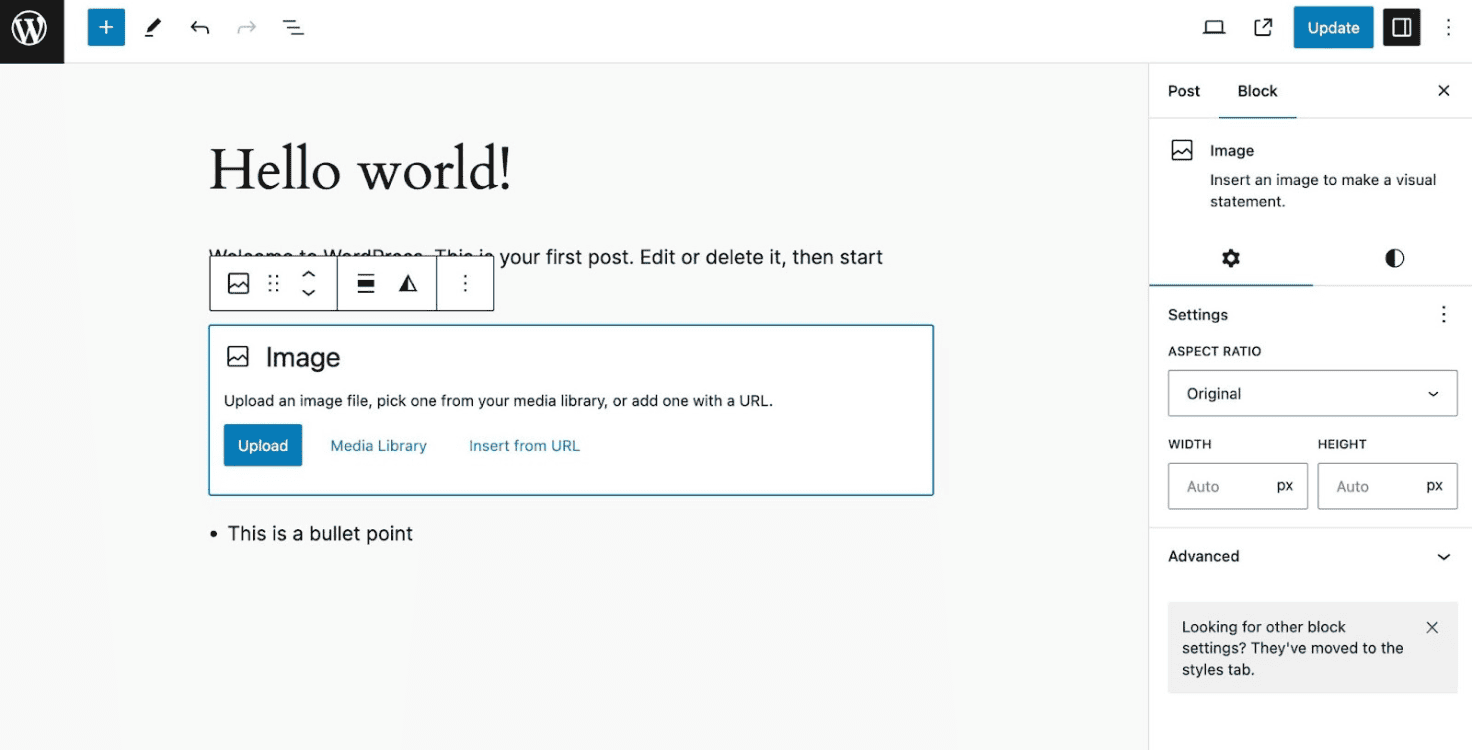Click the Undo arrow in the top toolbar

(x=200, y=27)
